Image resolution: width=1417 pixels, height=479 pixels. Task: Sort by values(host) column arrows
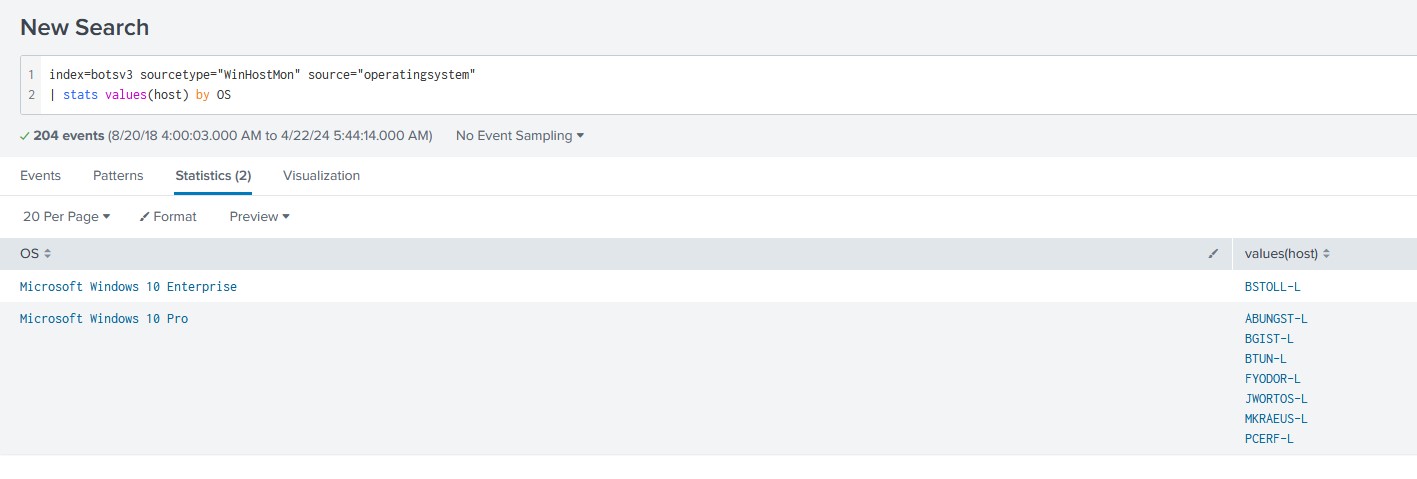pos(1327,255)
